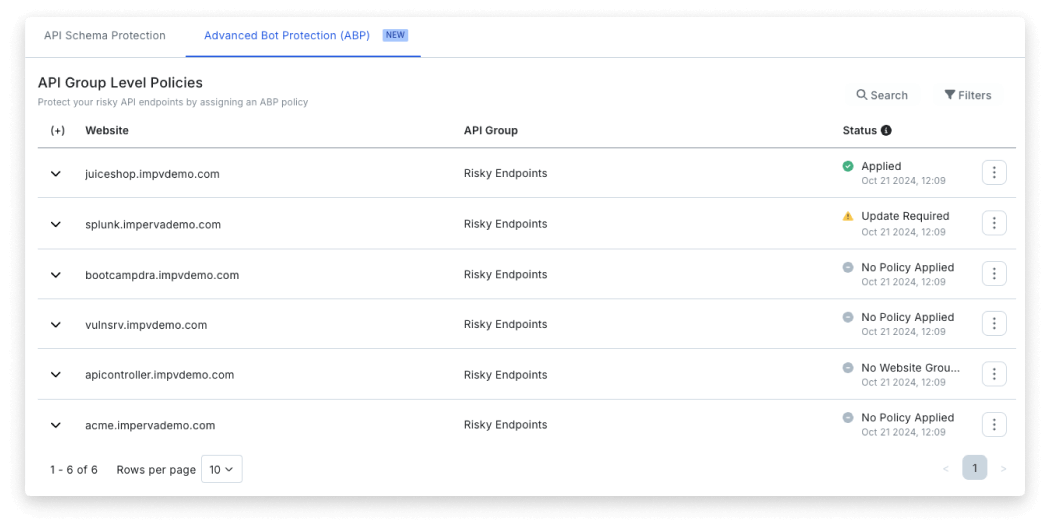Expand all rows with the (+) header

pos(58,130)
